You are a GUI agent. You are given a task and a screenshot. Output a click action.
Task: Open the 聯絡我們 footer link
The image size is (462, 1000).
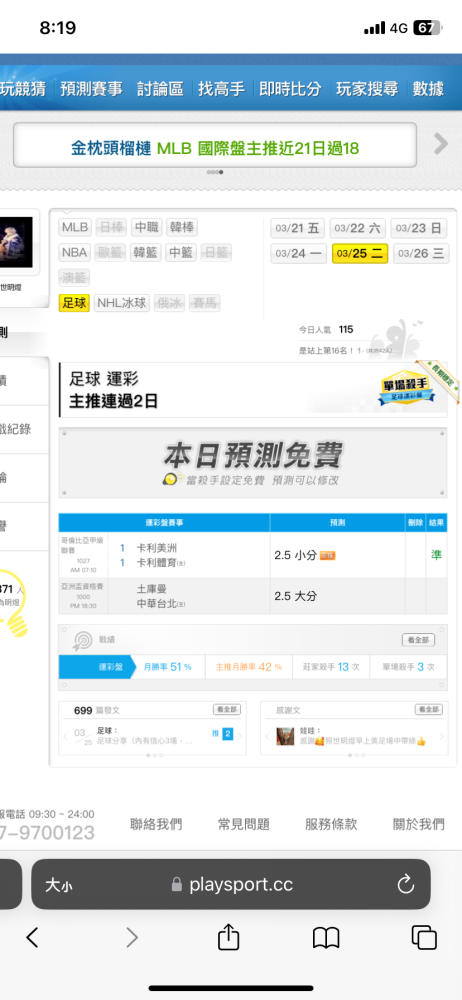(156, 824)
